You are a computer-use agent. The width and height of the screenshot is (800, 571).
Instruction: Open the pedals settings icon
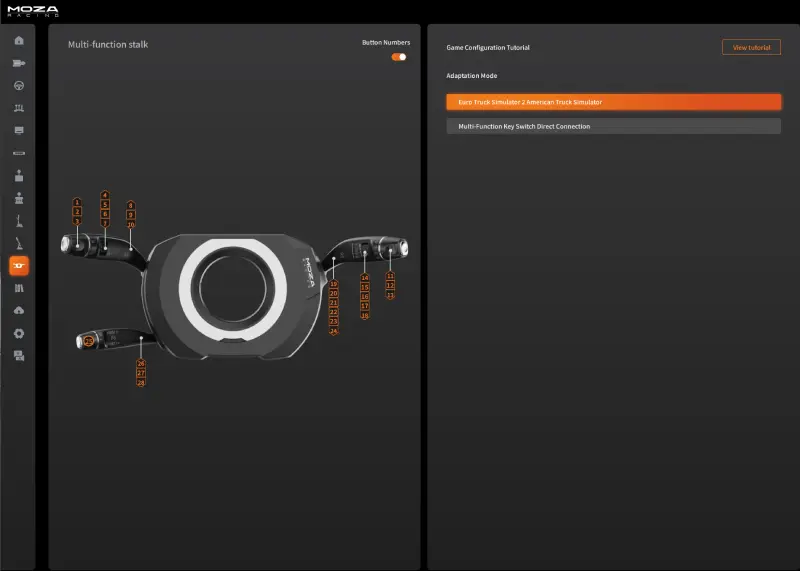coord(19,108)
